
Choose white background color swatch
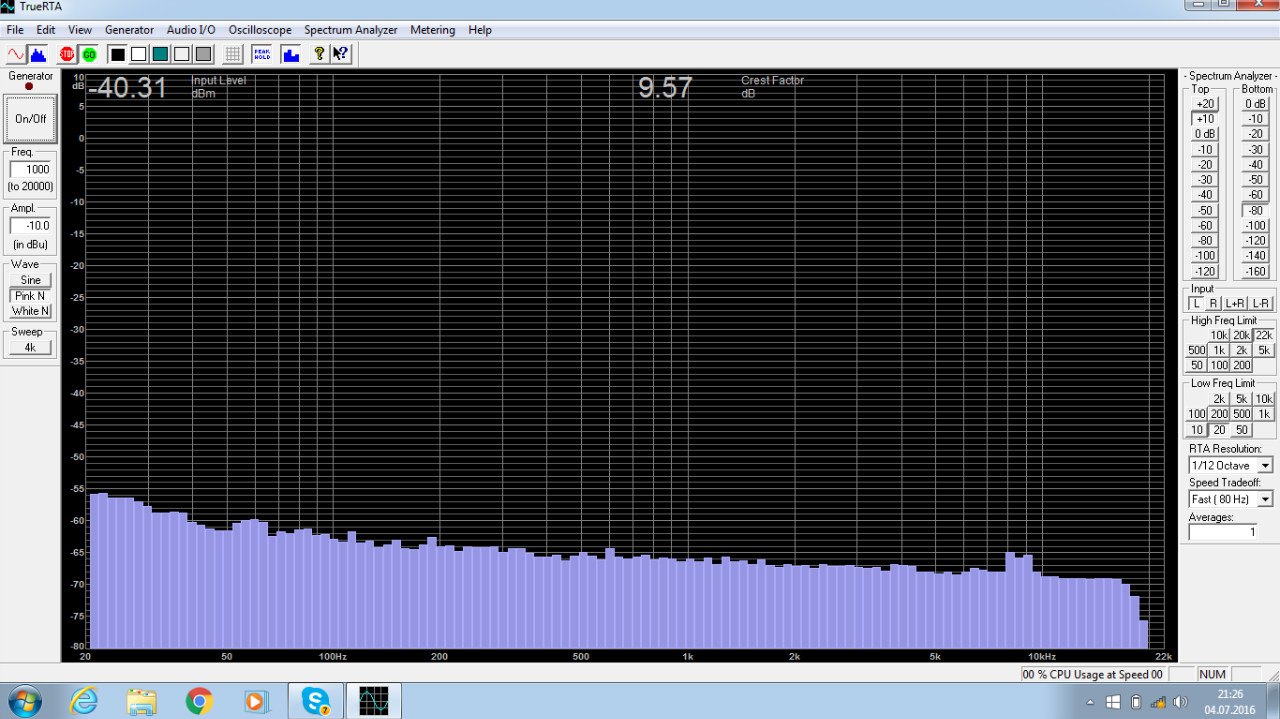(x=139, y=54)
